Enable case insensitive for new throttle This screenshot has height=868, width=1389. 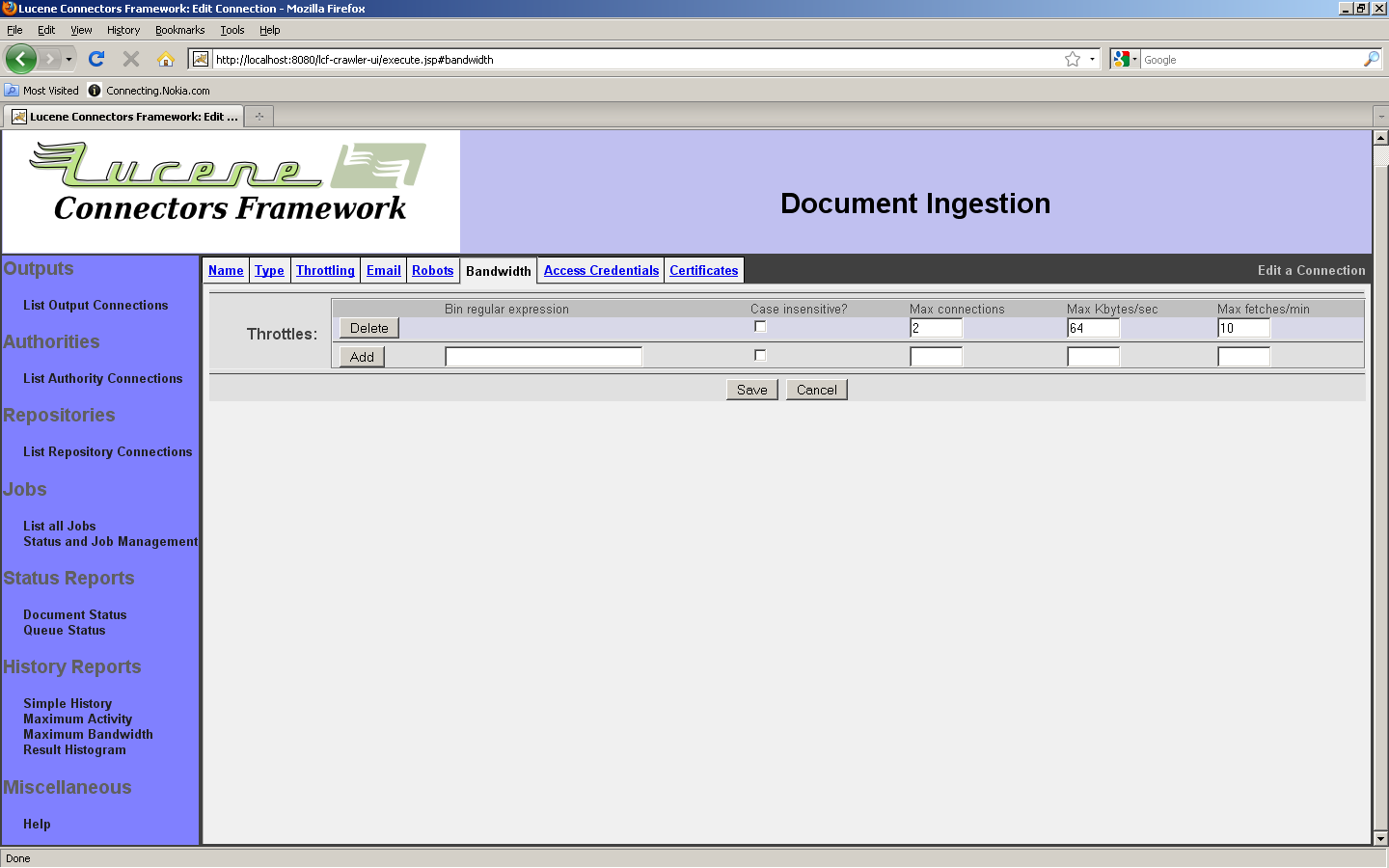[760, 356]
